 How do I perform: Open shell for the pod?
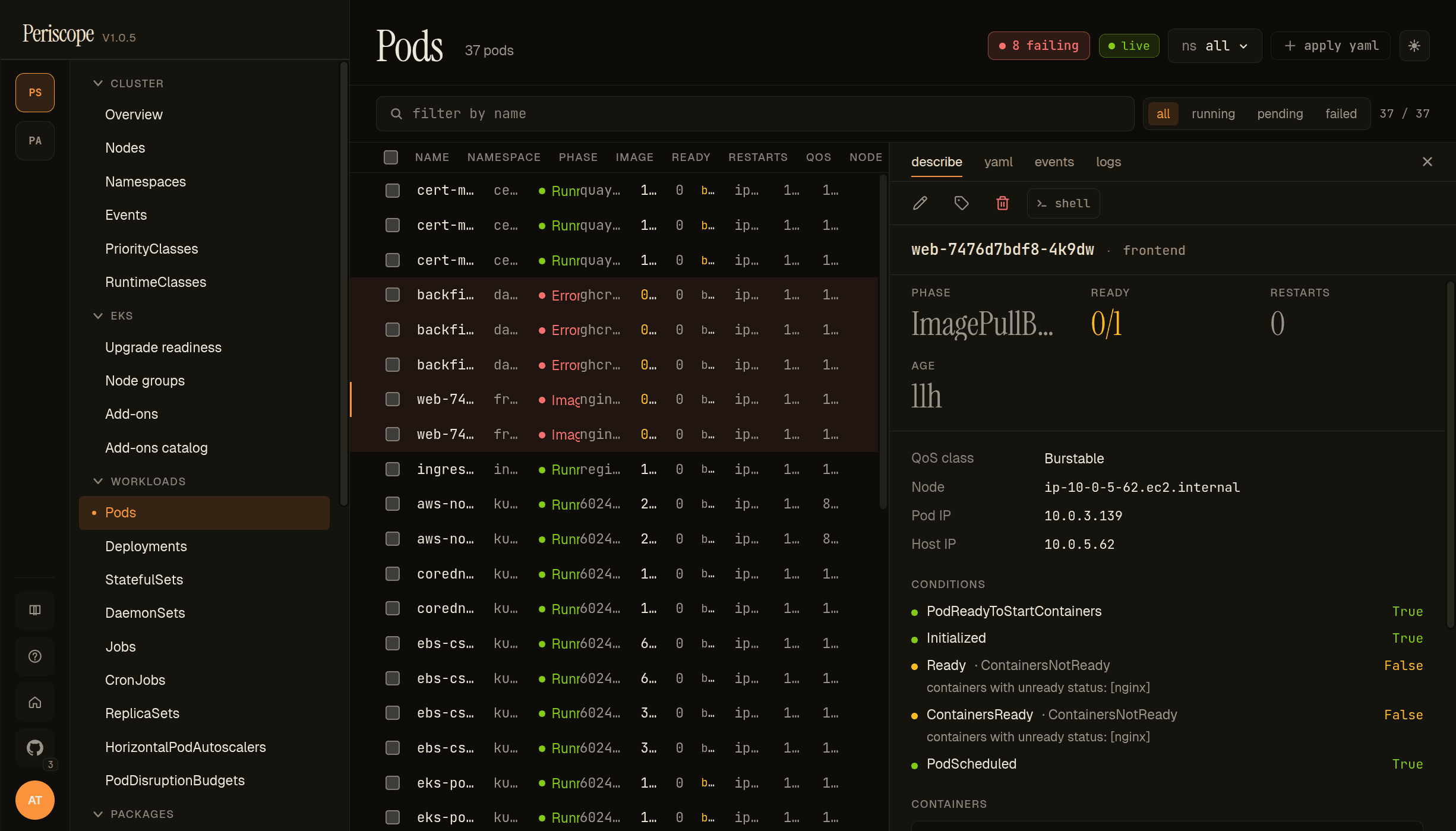click(1063, 204)
